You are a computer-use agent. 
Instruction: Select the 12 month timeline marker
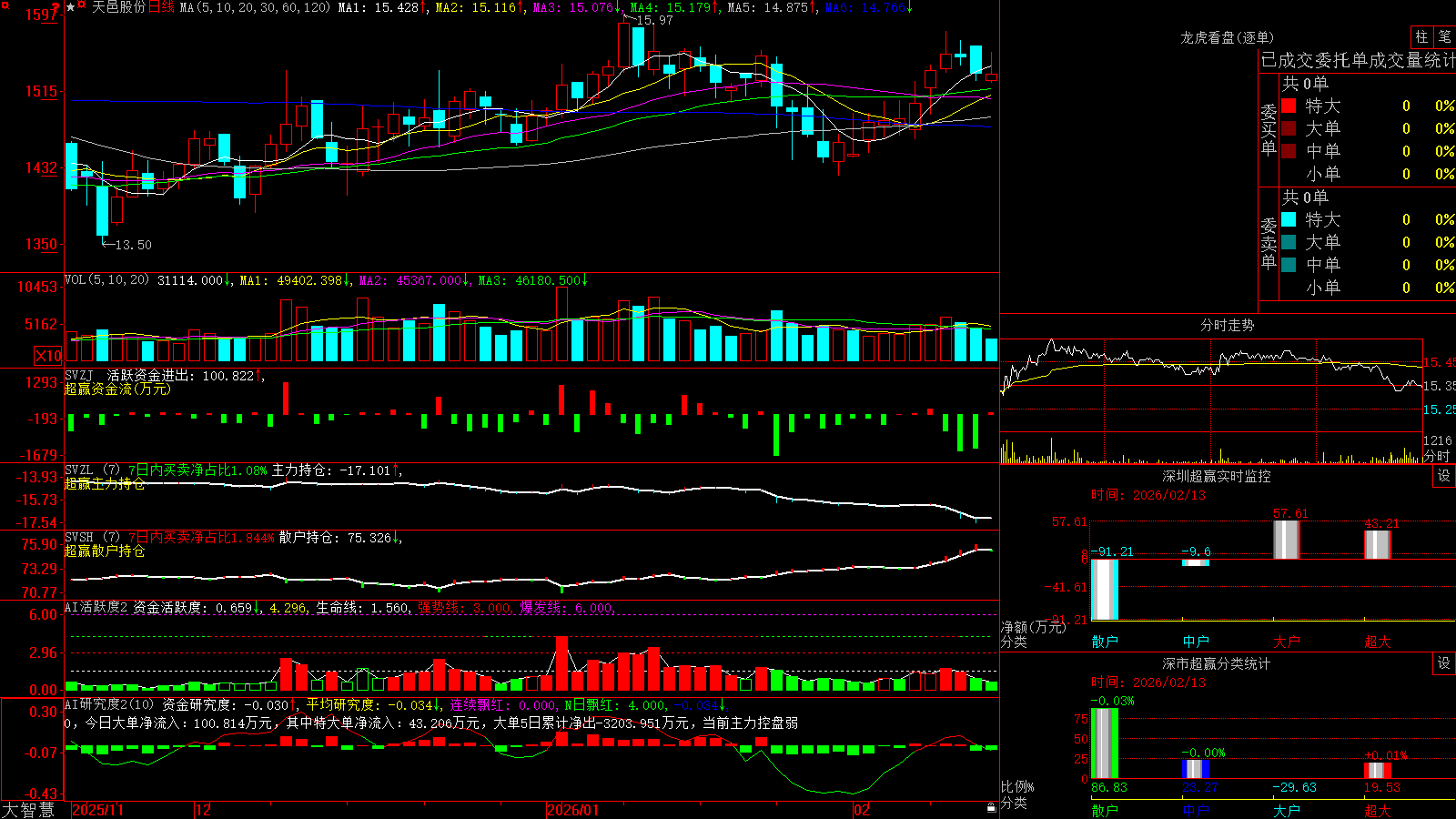[204, 810]
